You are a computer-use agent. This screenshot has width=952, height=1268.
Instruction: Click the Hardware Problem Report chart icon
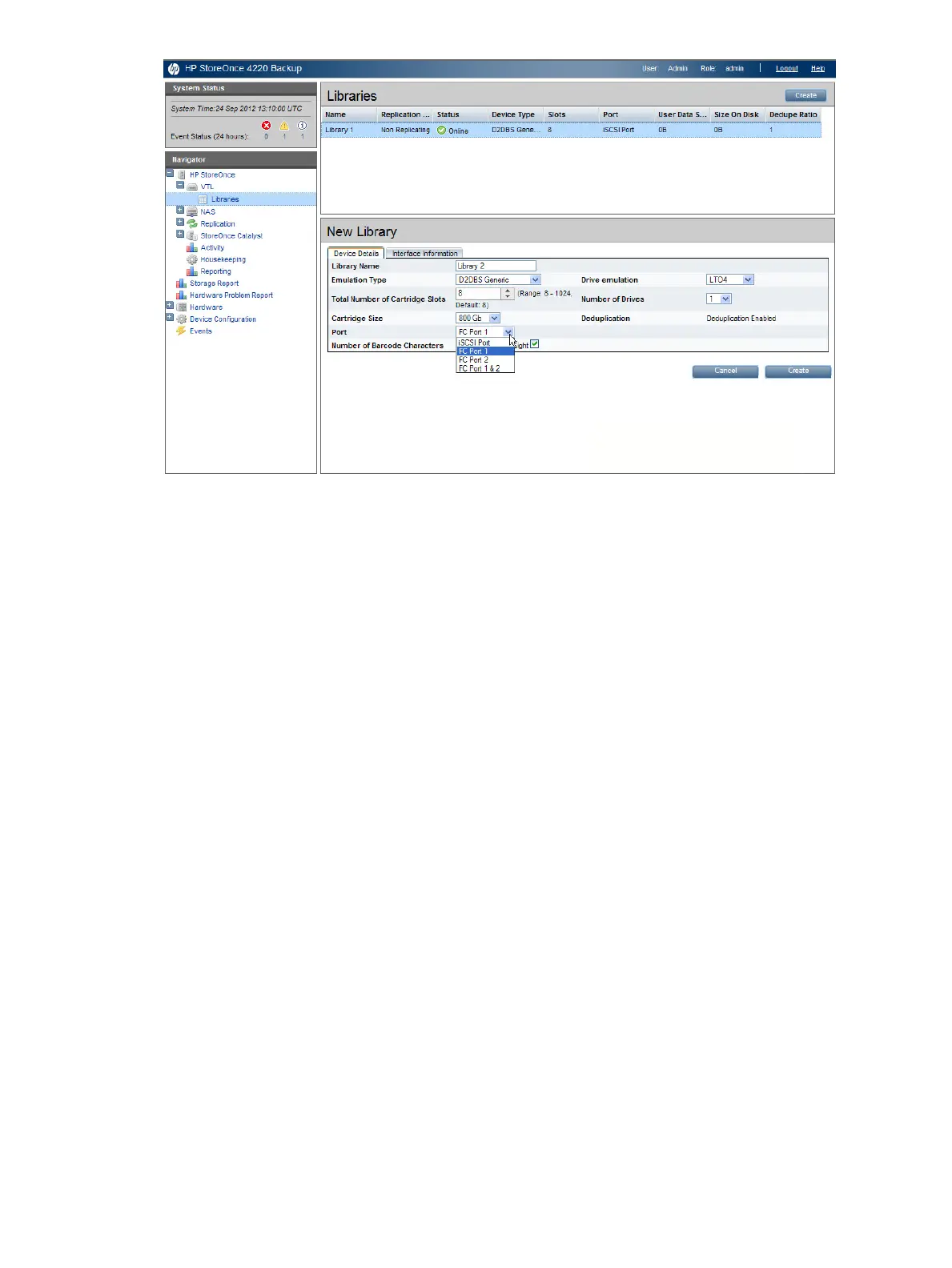(x=182, y=295)
